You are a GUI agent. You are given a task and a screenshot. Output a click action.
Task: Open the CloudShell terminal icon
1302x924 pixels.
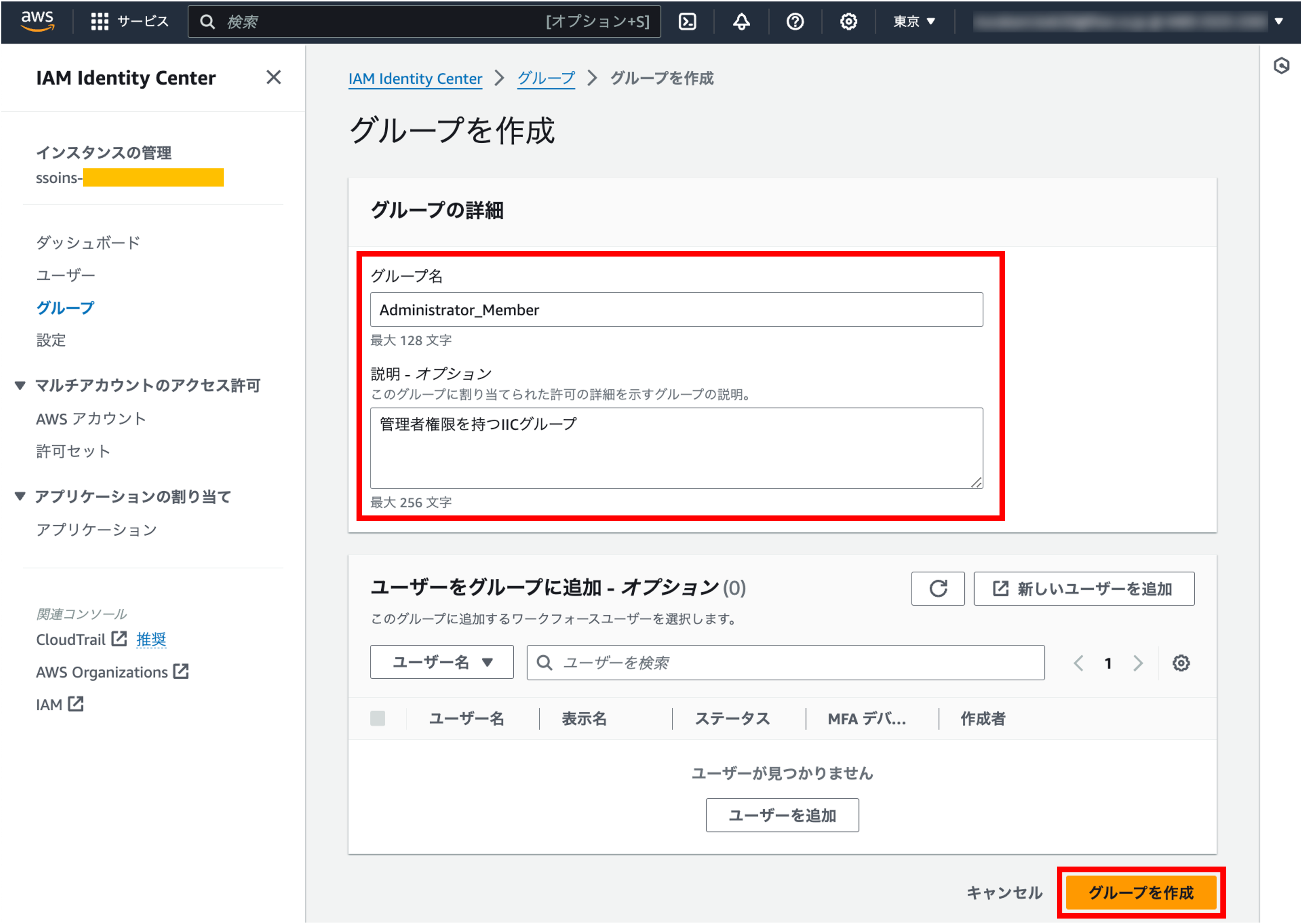687,22
